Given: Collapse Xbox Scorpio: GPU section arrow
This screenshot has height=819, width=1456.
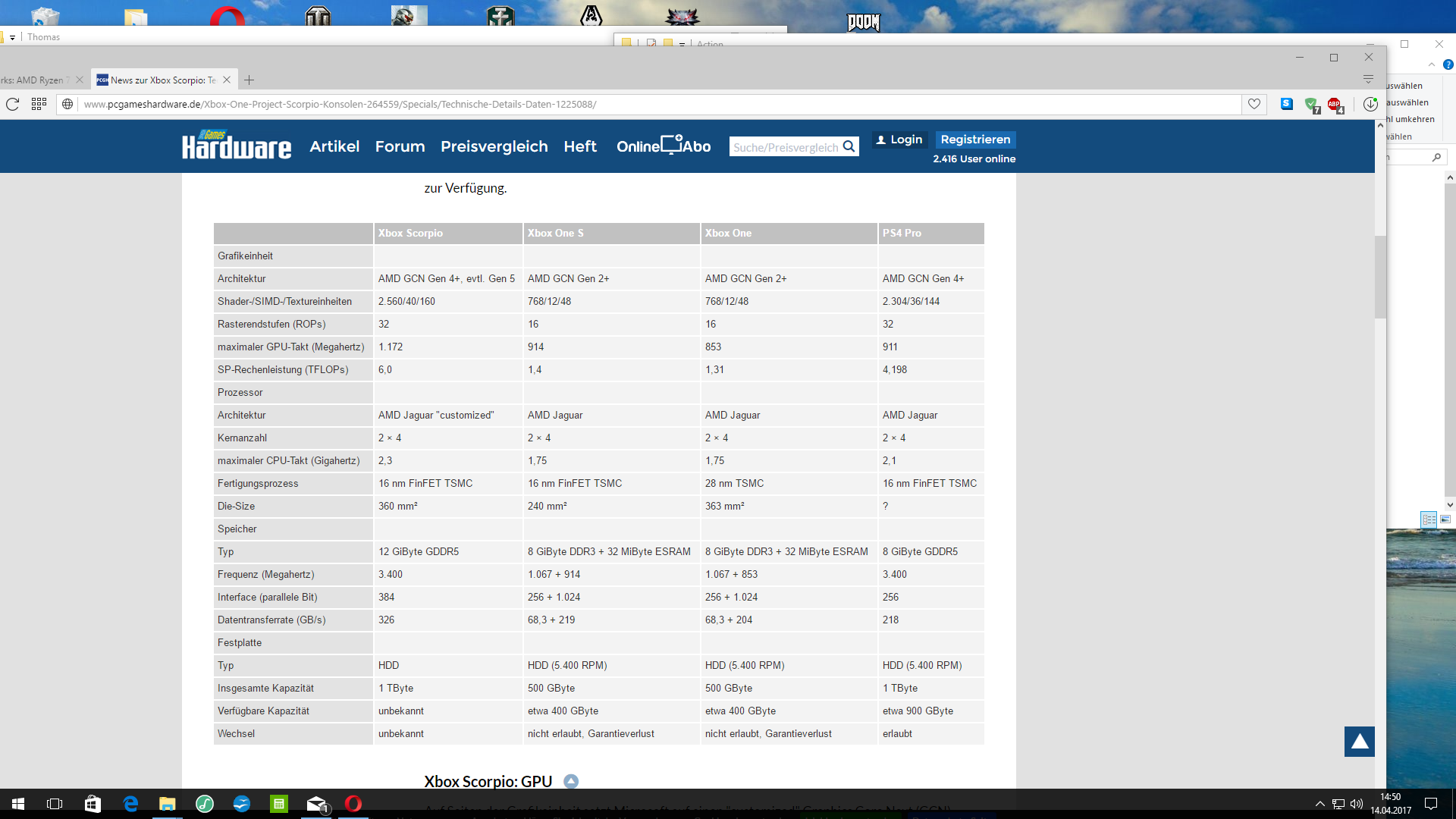Looking at the screenshot, I should coord(571,781).
